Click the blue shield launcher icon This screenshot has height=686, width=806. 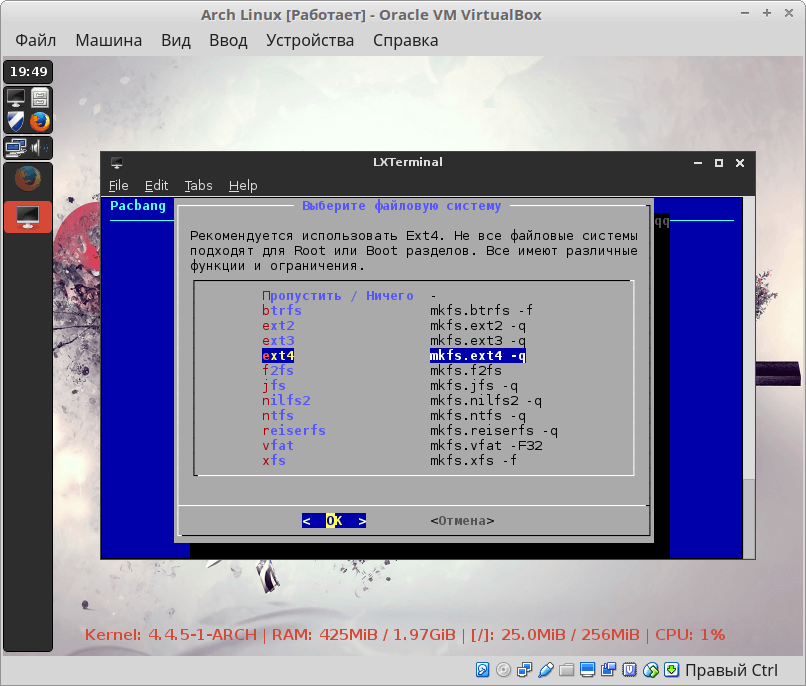[x=16, y=122]
